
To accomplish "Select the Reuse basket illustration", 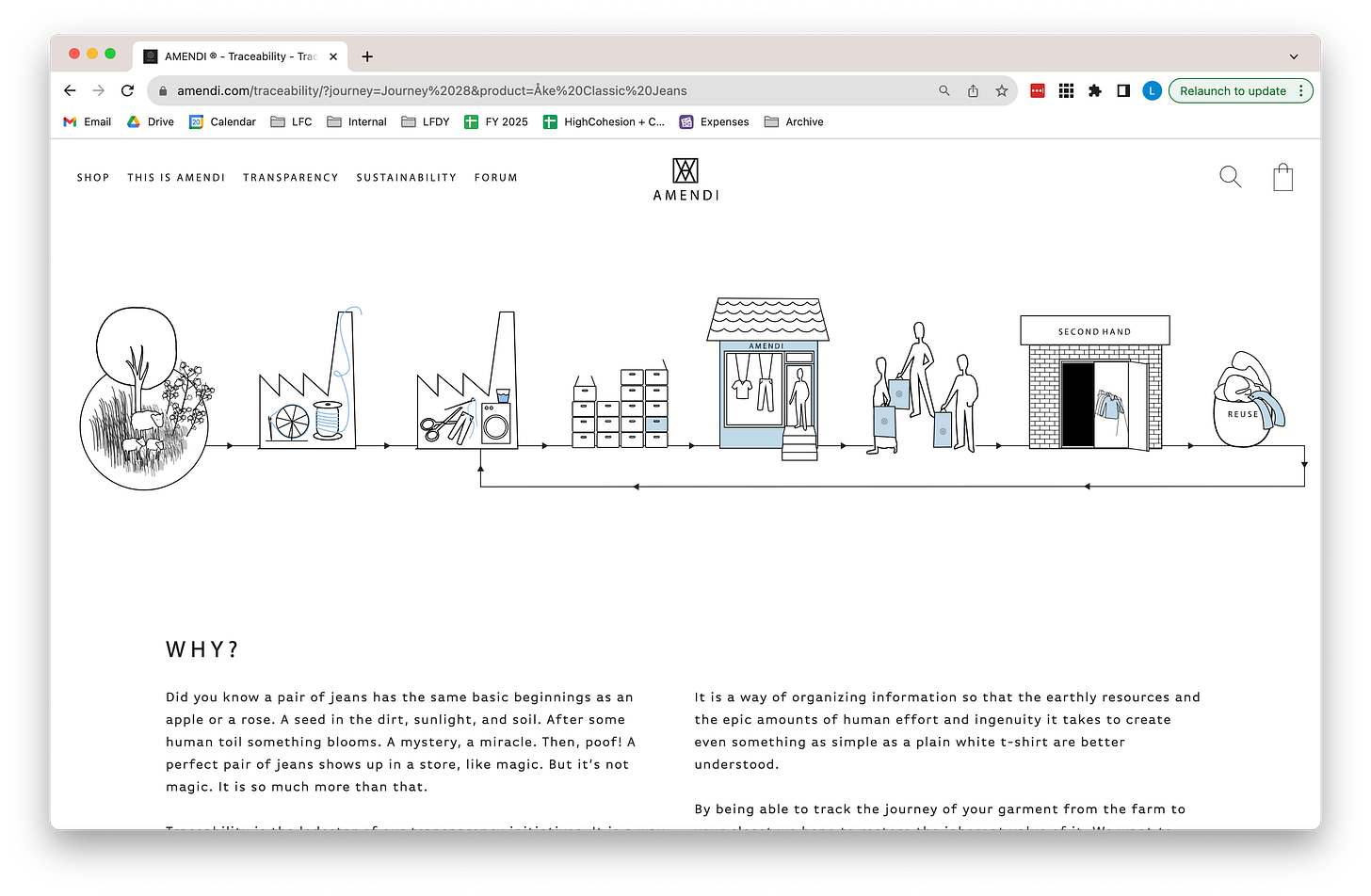I will point(1249,400).
